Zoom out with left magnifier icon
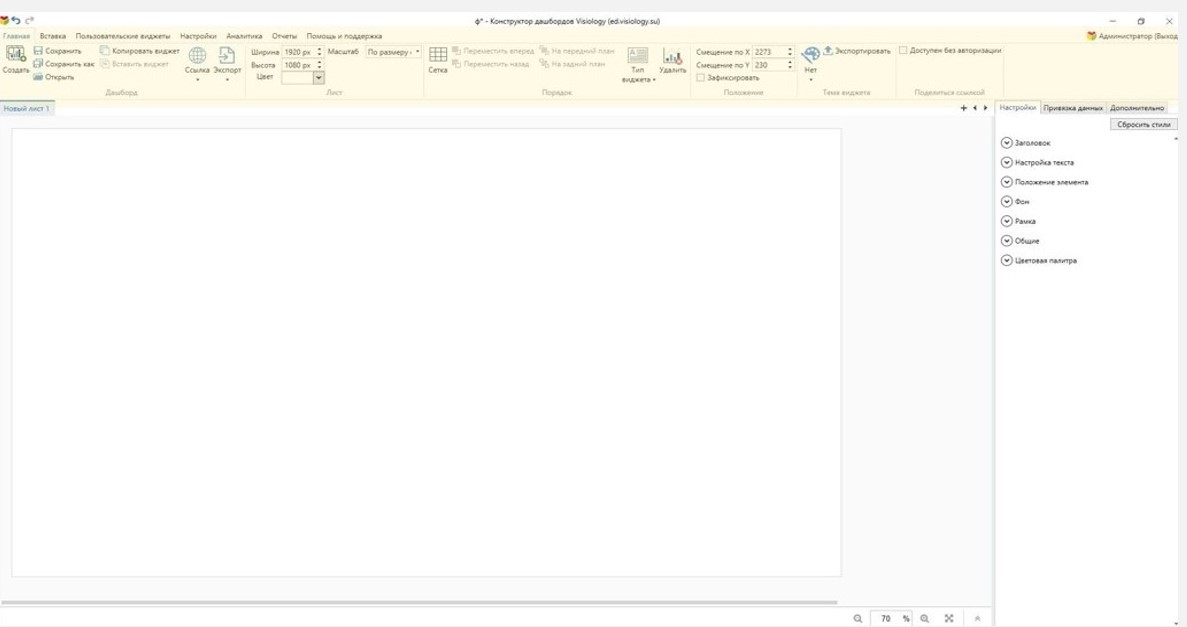The image size is (1187, 627). 858,619
